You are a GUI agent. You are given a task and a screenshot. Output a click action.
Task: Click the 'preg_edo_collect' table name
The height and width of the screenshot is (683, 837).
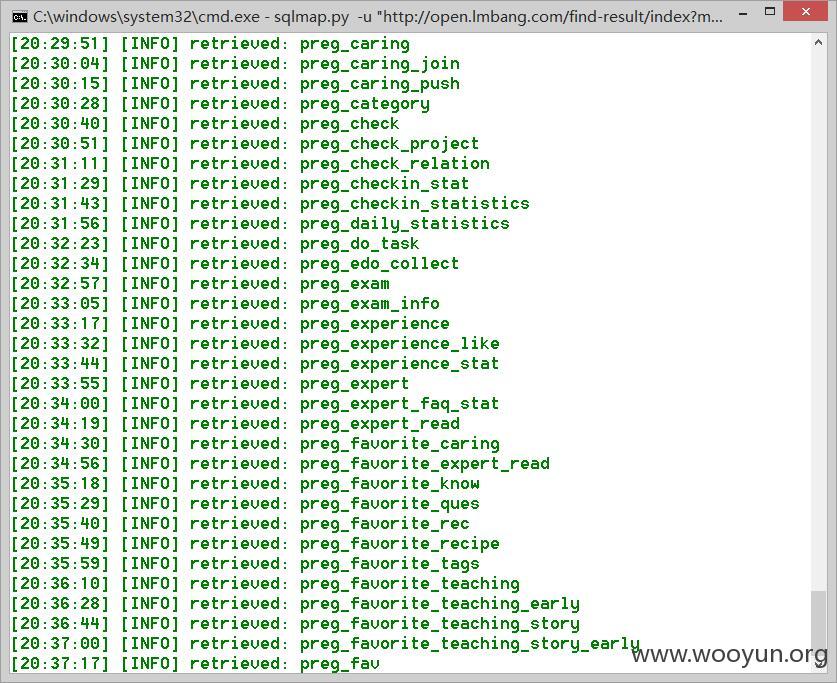pyautogui.click(x=380, y=264)
